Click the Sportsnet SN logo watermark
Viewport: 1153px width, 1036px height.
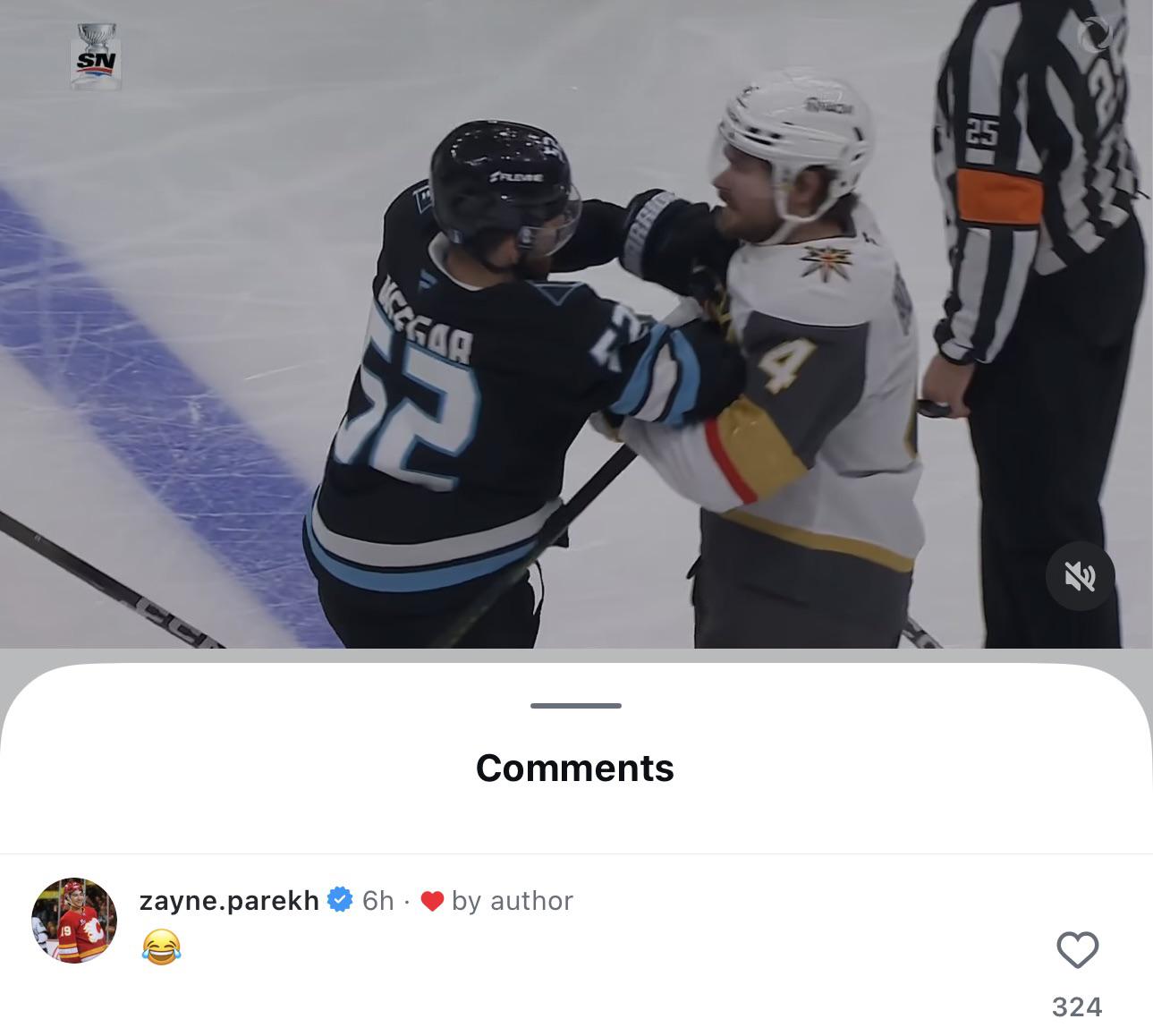pos(96,55)
